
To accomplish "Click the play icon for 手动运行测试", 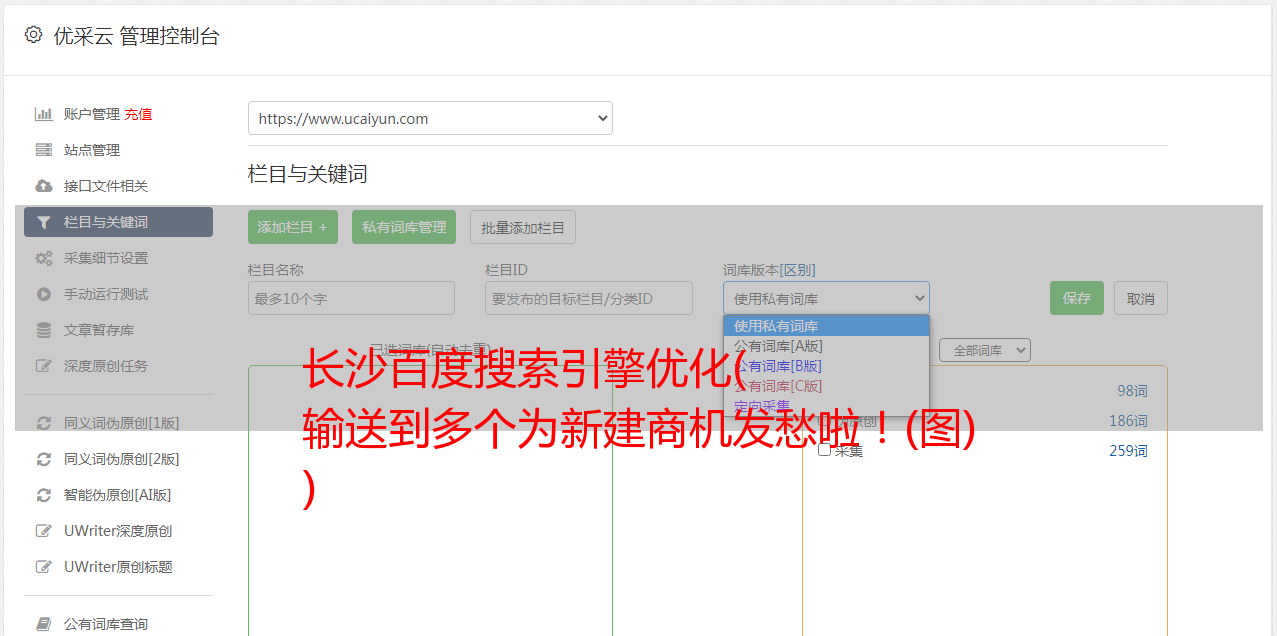I will tap(43, 294).
